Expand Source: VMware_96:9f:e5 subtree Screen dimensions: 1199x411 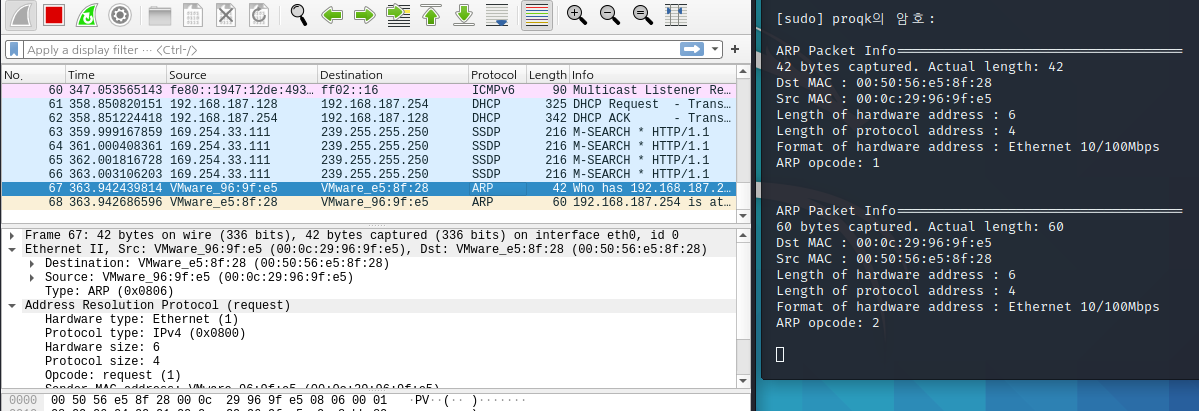pos(32,277)
